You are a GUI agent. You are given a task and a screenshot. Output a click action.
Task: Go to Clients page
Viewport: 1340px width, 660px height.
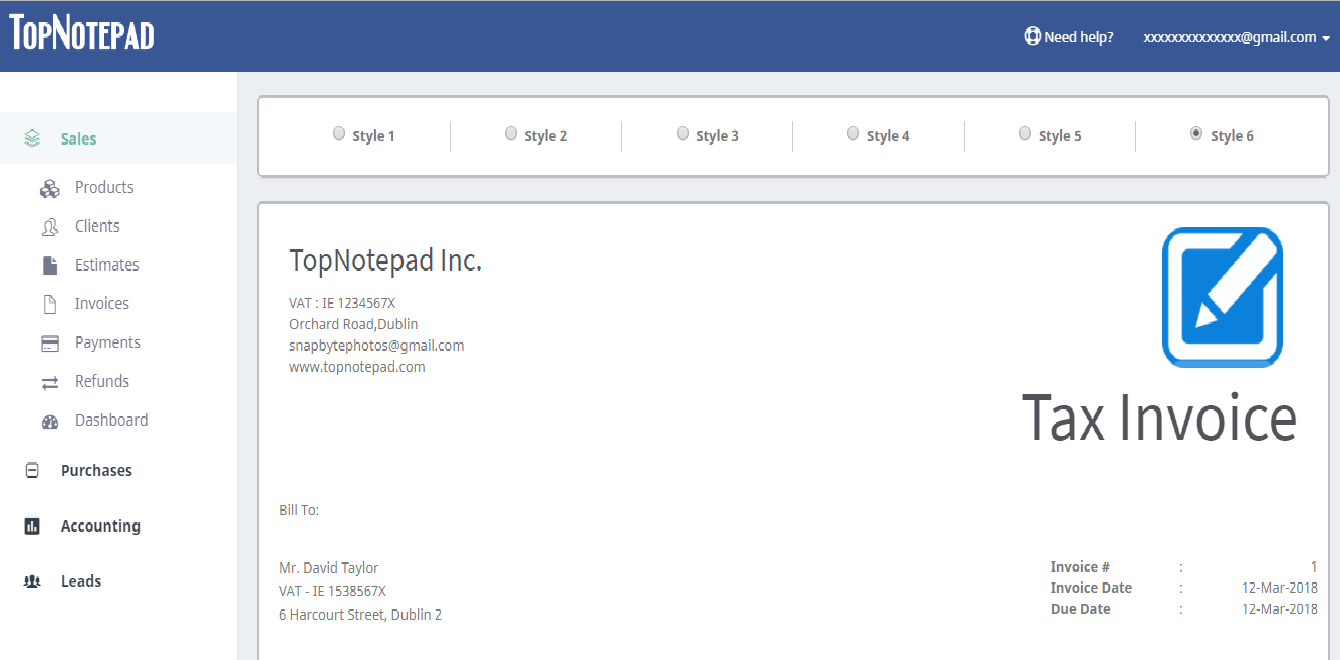(97, 226)
